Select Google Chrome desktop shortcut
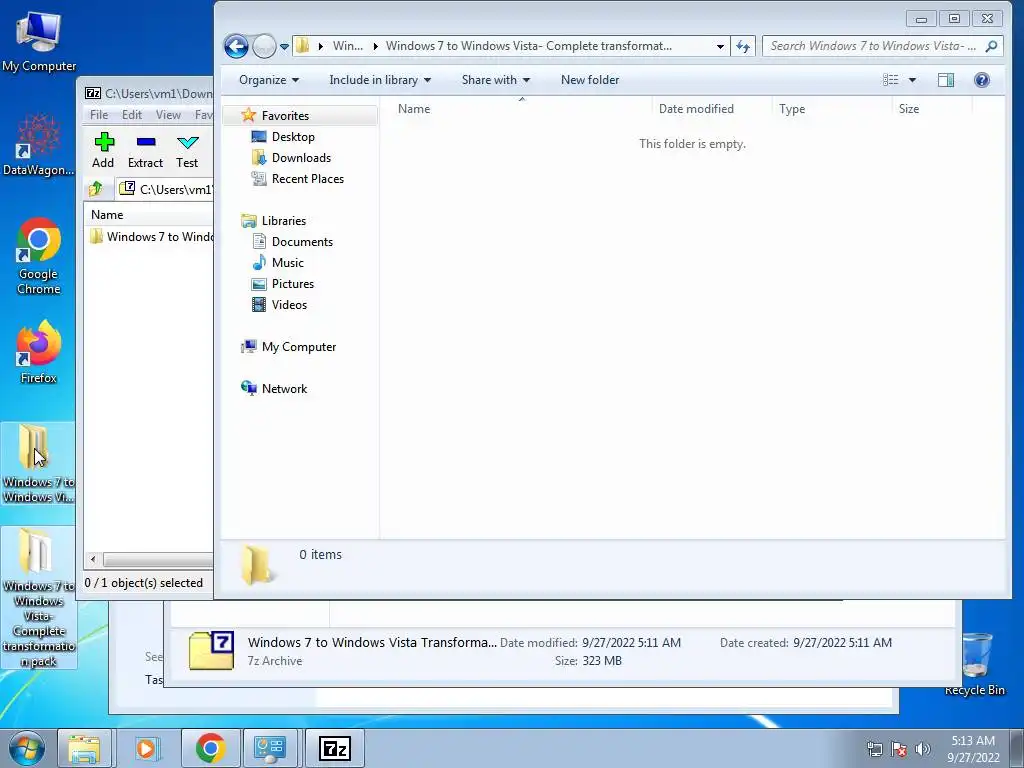 click(39, 257)
